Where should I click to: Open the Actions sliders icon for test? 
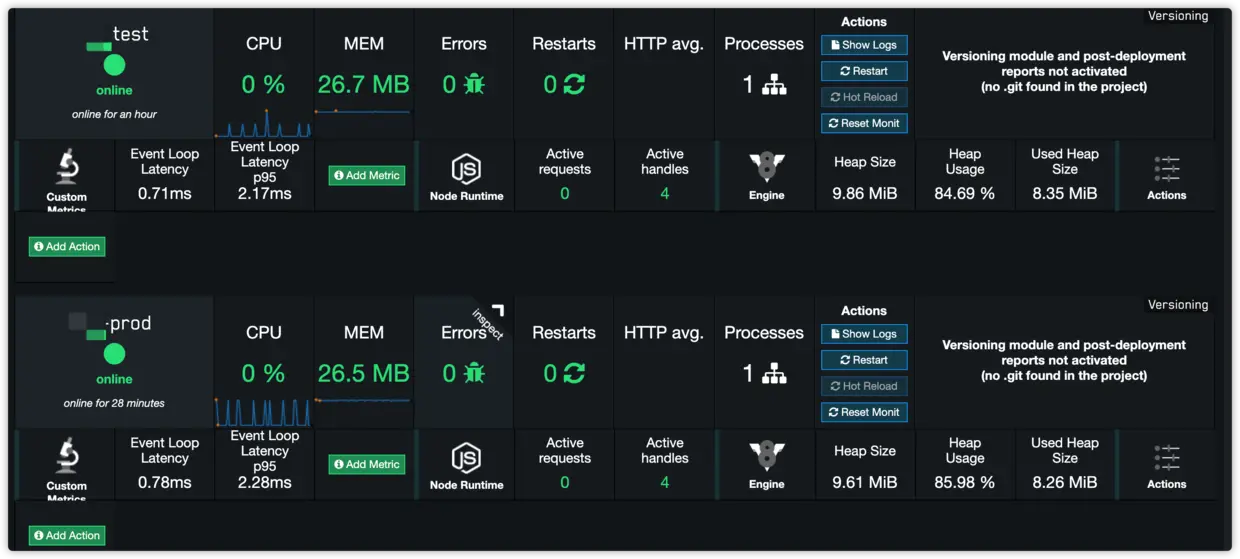click(x=1166, y=167)
